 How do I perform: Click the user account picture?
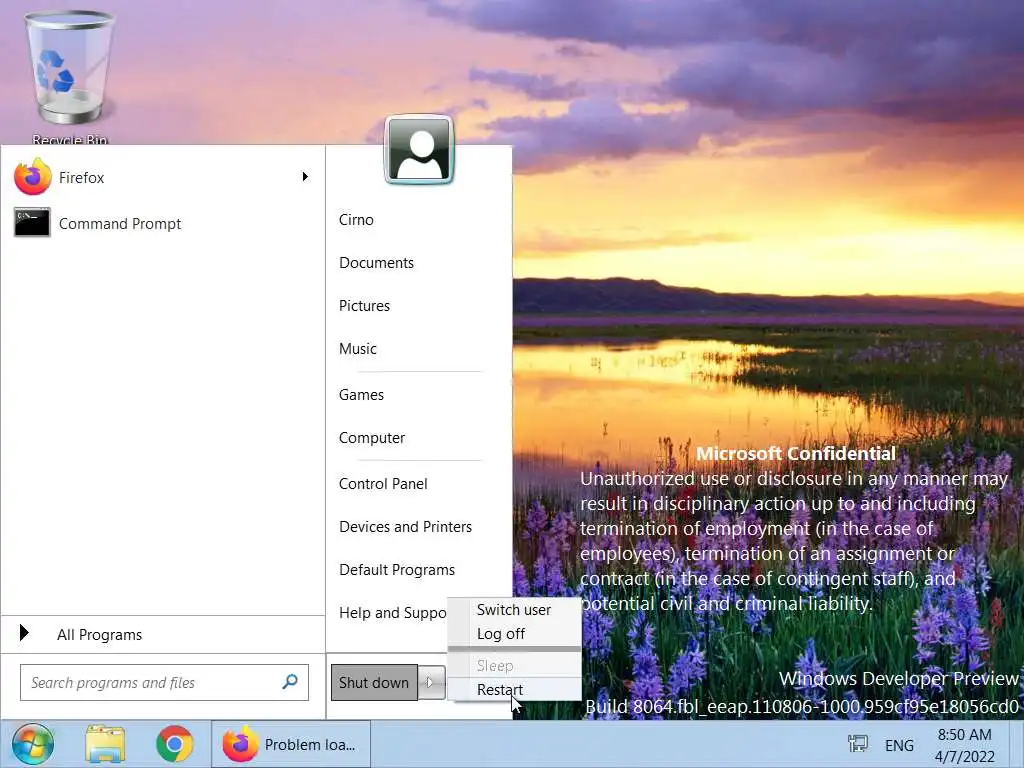click(x=419, y=150)
